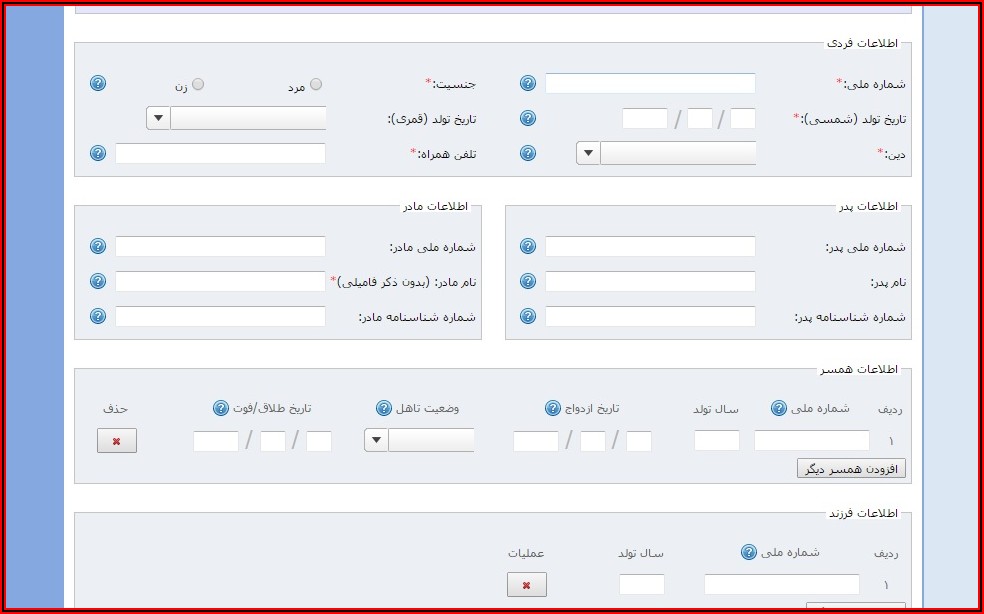This screenshot has width=984, height=614.
Task: Click help icon beside national ID field
Action: (x=528, y=84)
